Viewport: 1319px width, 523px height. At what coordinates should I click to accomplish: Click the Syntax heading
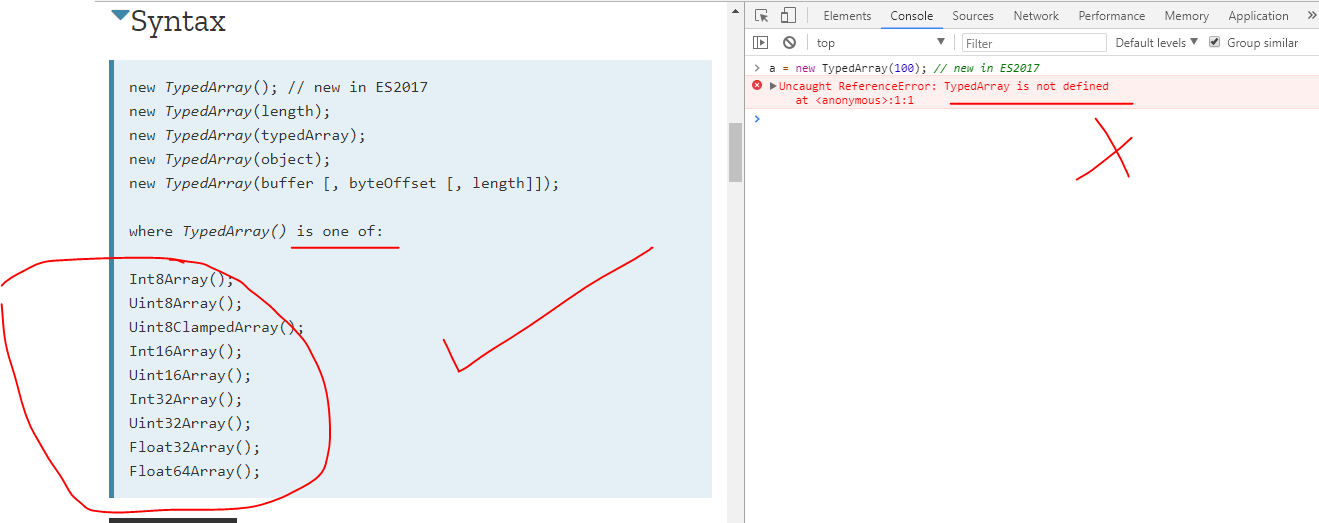178,21
